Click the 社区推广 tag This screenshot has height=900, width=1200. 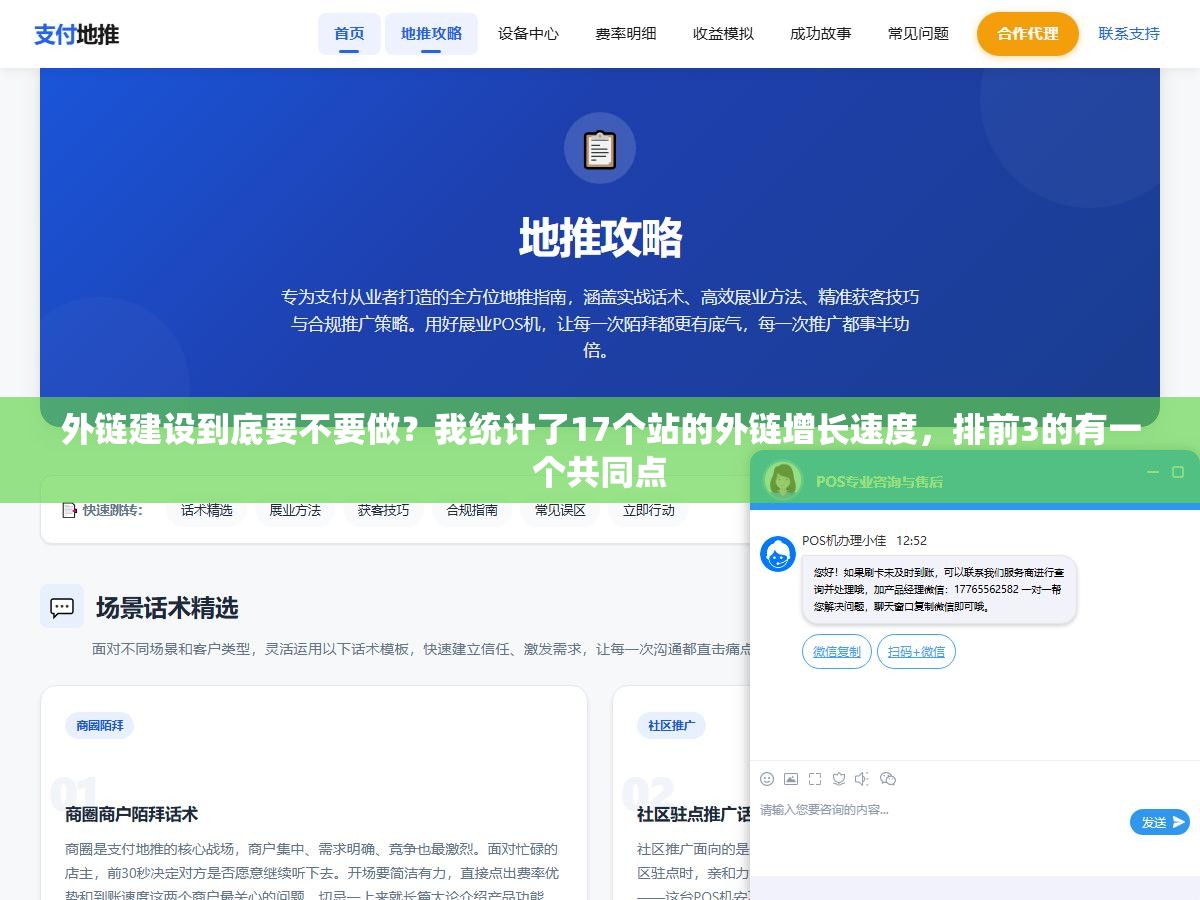pos(671,725)
